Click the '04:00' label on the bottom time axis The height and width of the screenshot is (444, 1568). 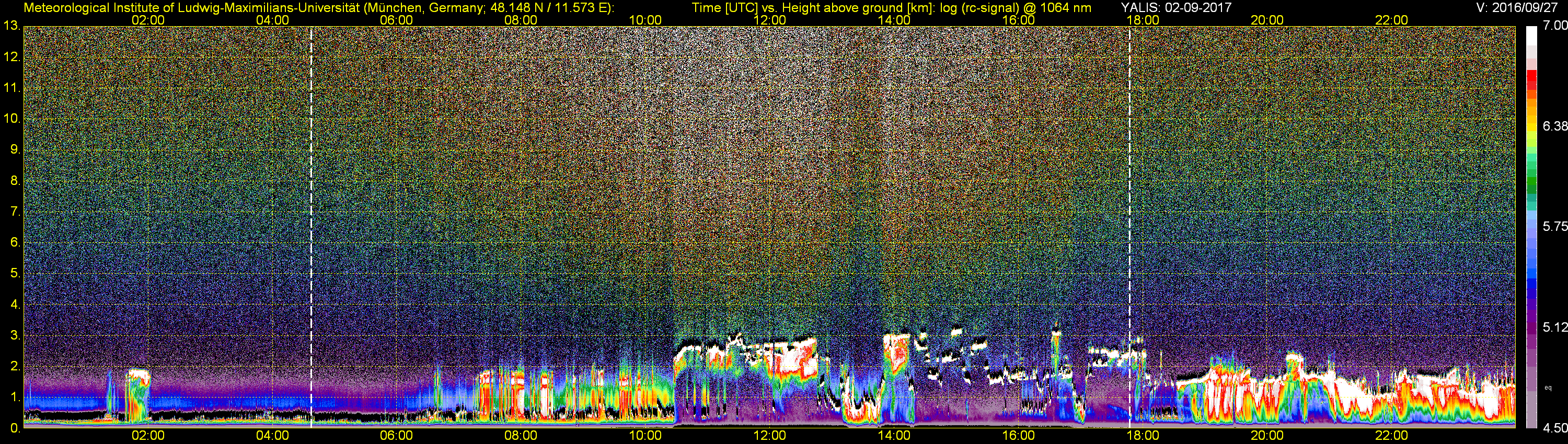272,436
